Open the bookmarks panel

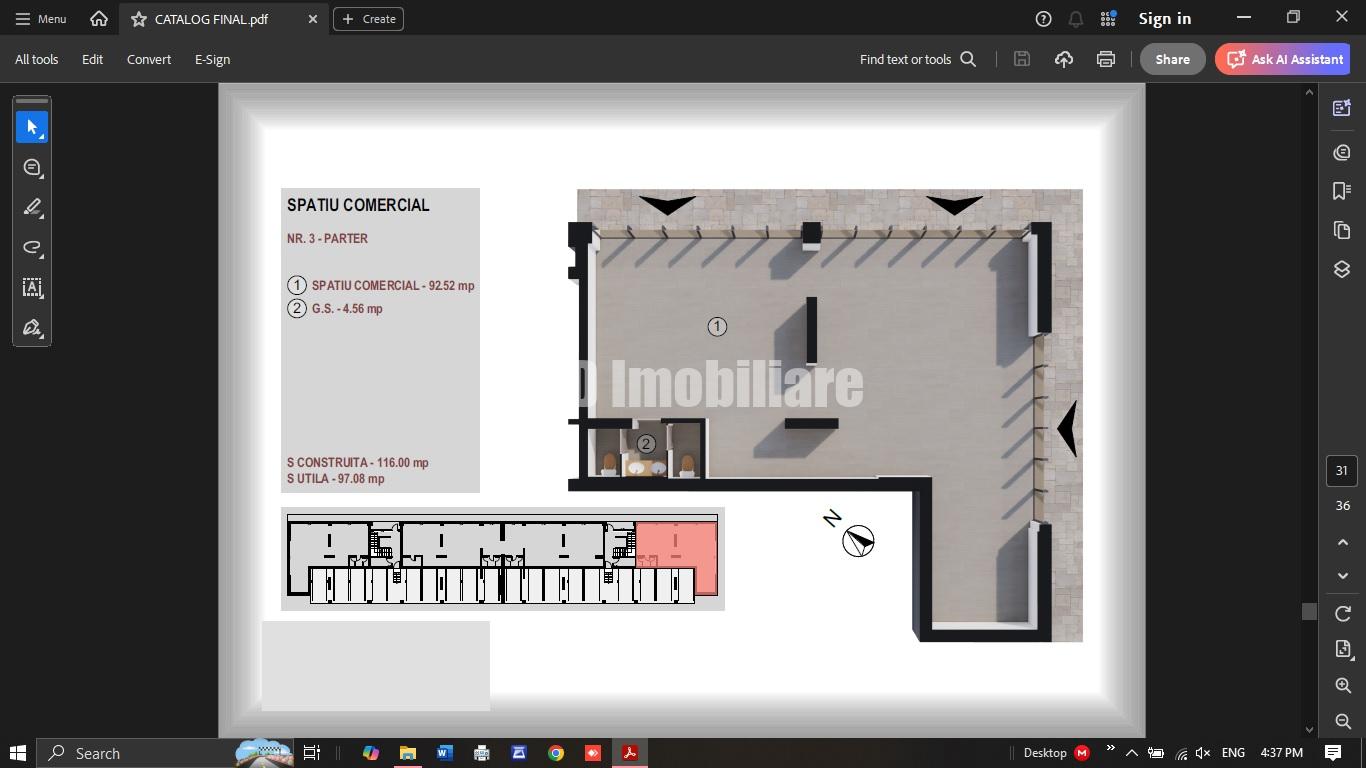click(1342, 190)
